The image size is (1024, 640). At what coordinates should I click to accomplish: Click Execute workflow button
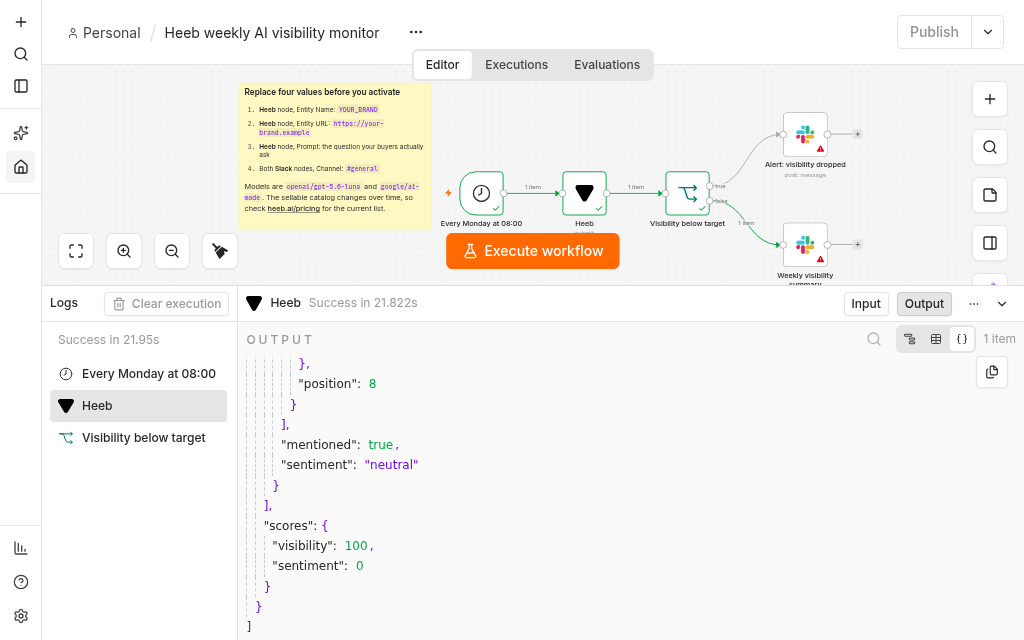(x=532, y=251)
